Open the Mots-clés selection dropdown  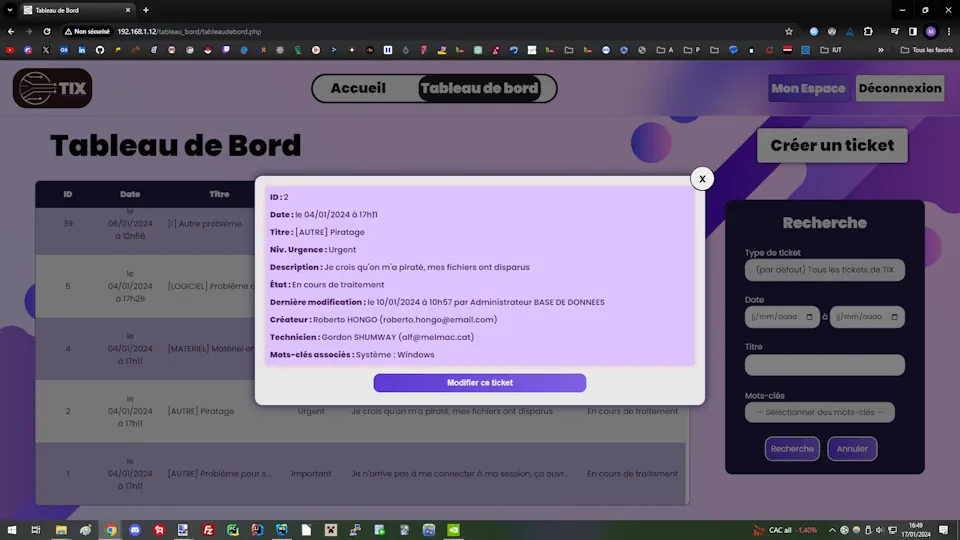tap(820, 412)
